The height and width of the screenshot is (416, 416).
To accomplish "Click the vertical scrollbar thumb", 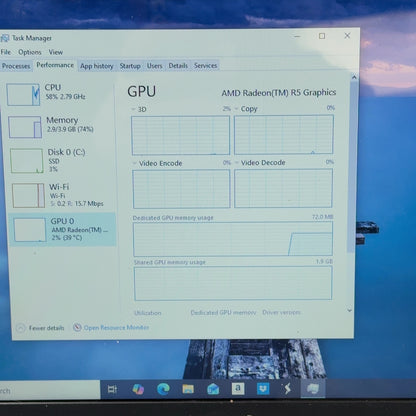I will [x=352, y=167].
